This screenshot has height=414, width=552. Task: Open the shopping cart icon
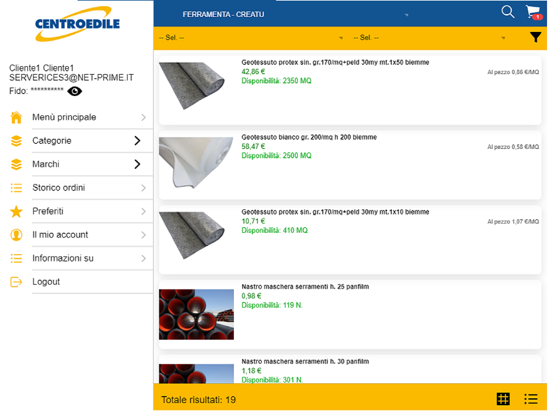point(534,12)
